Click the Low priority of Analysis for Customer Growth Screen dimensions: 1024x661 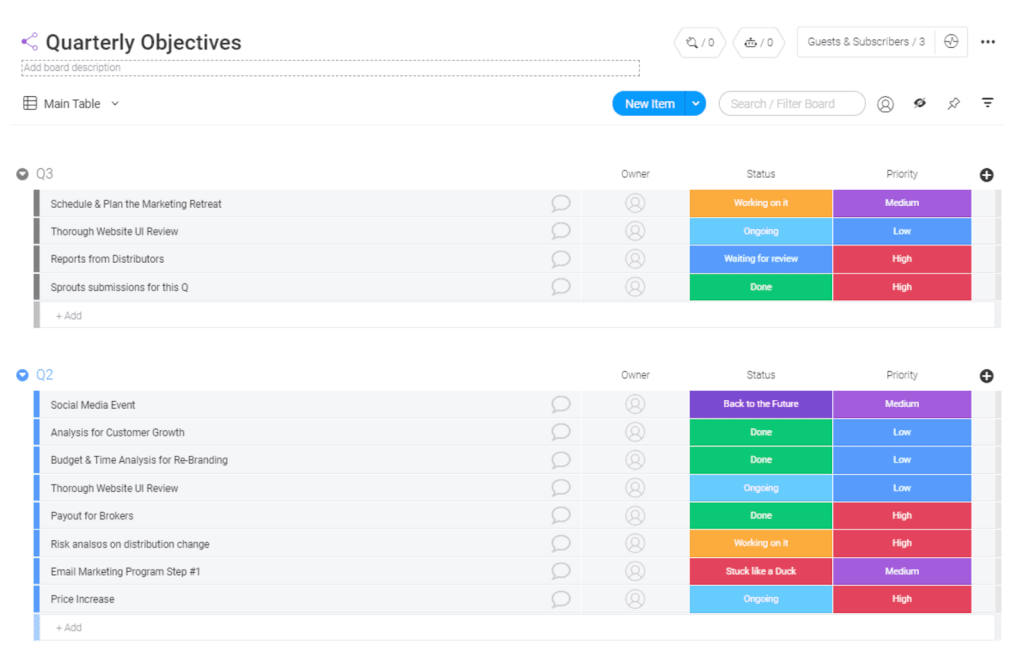click(902, 432)
